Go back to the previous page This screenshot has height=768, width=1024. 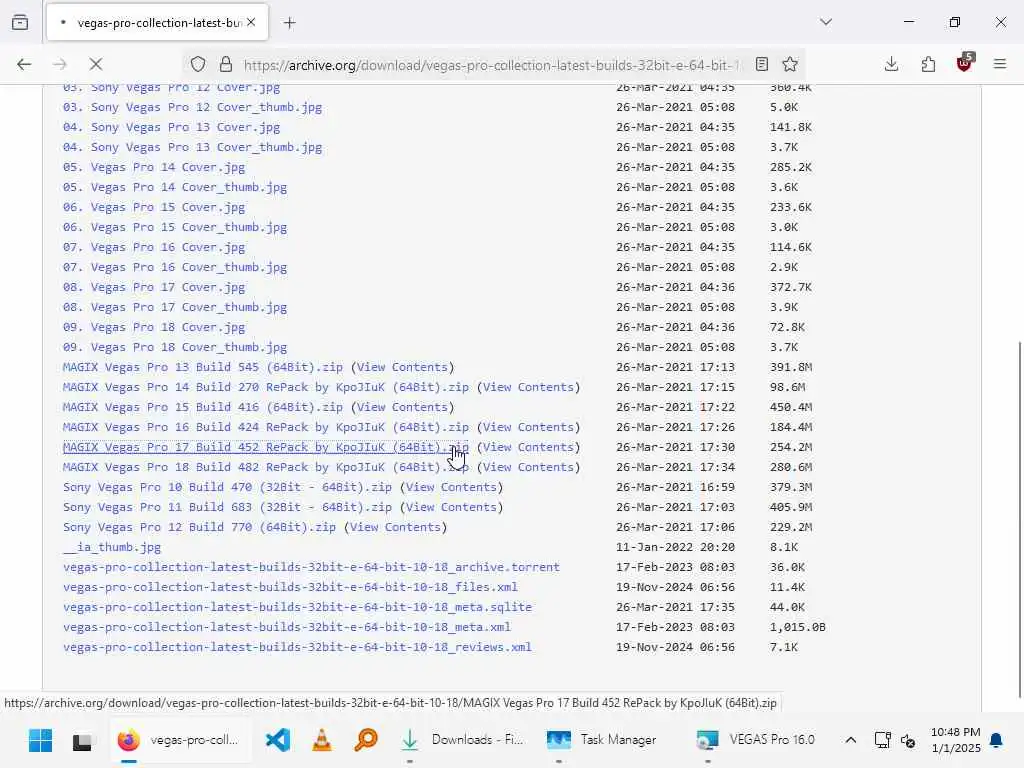(24, 64)
